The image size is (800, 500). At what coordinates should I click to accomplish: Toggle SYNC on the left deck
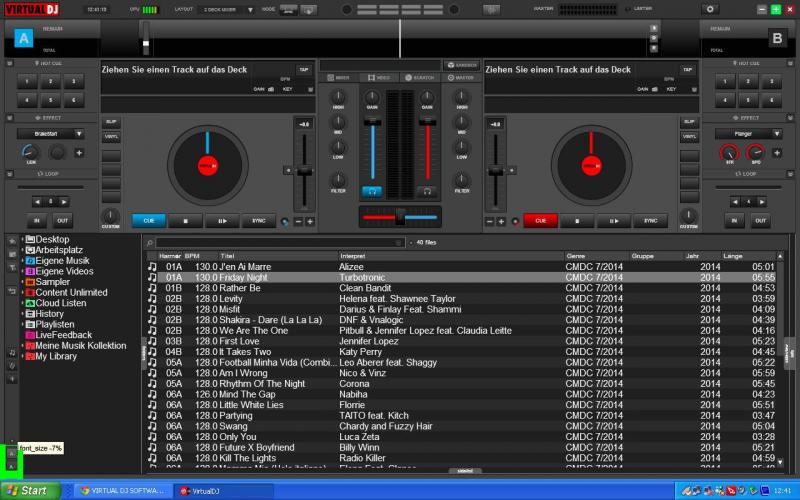click(259, 221)
